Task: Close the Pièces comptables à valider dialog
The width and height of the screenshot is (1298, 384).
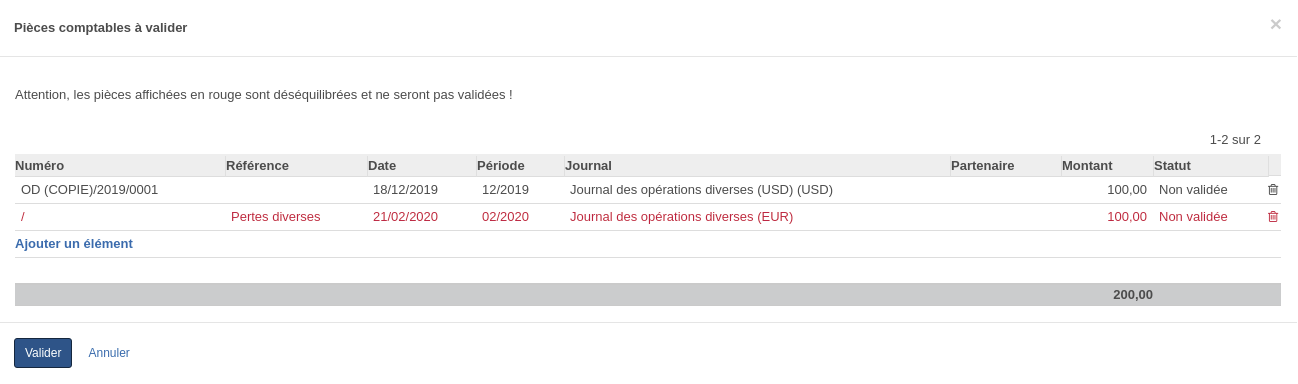Action: coord(1275,25)
